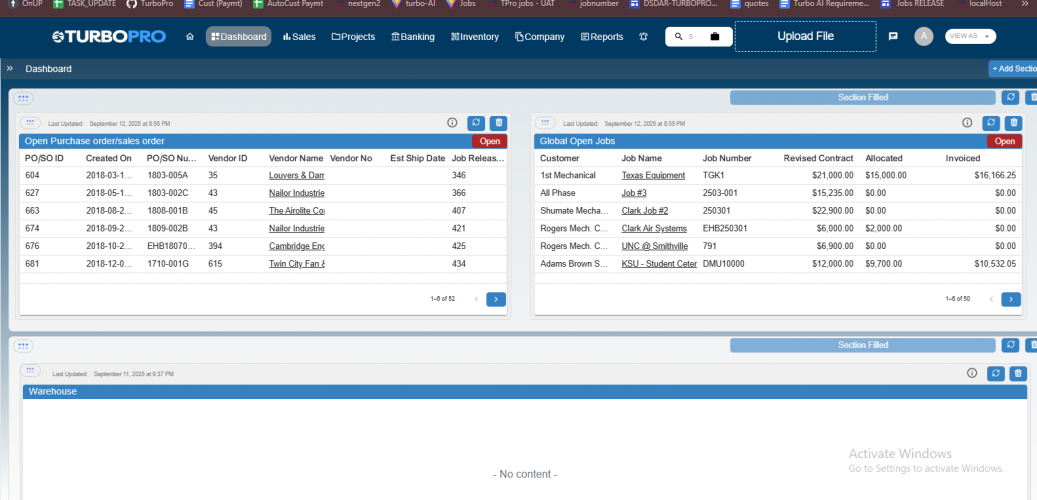Viewport: 1037px width, 500px height.
Task: Open the user avatar A
Action: 924,36
